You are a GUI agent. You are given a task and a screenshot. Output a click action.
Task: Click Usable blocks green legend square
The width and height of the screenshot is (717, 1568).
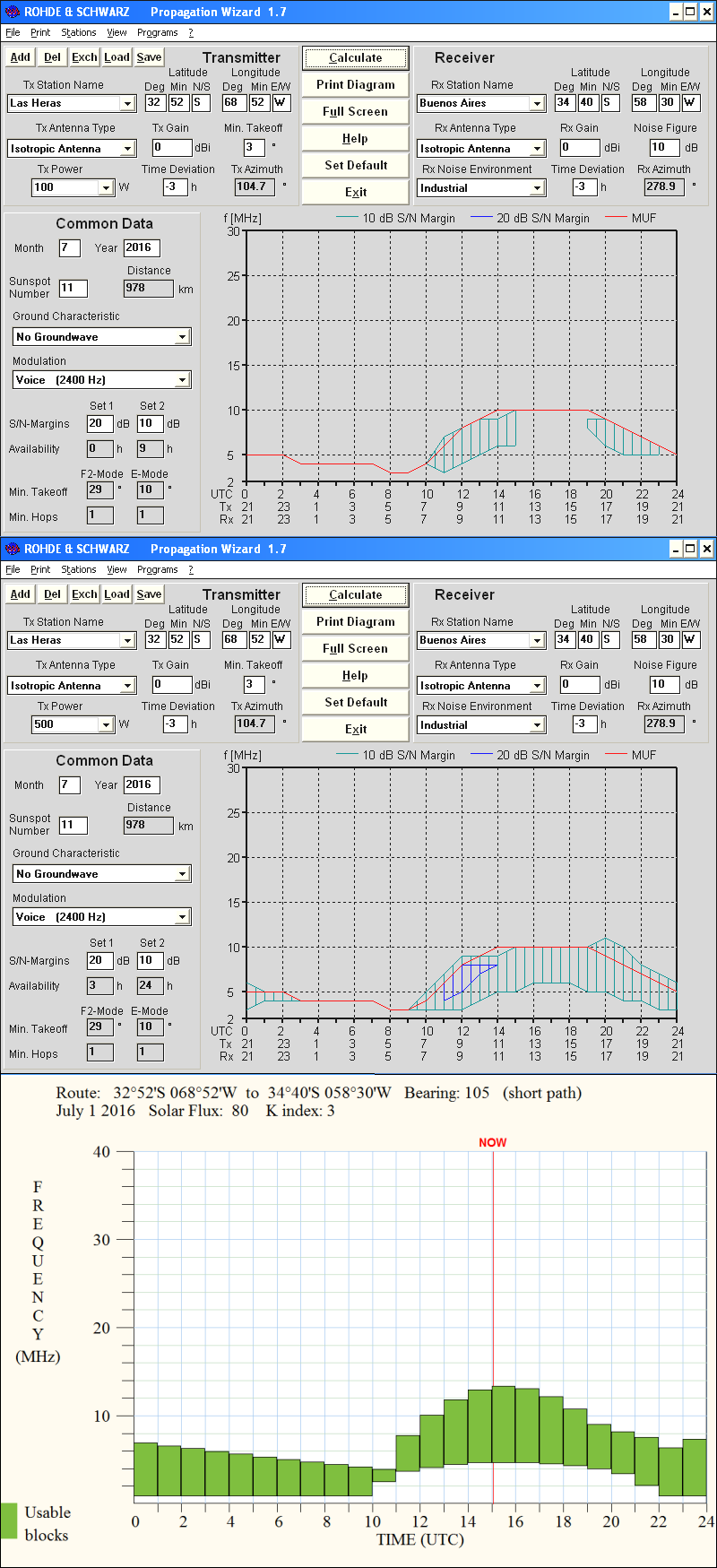9,1521
